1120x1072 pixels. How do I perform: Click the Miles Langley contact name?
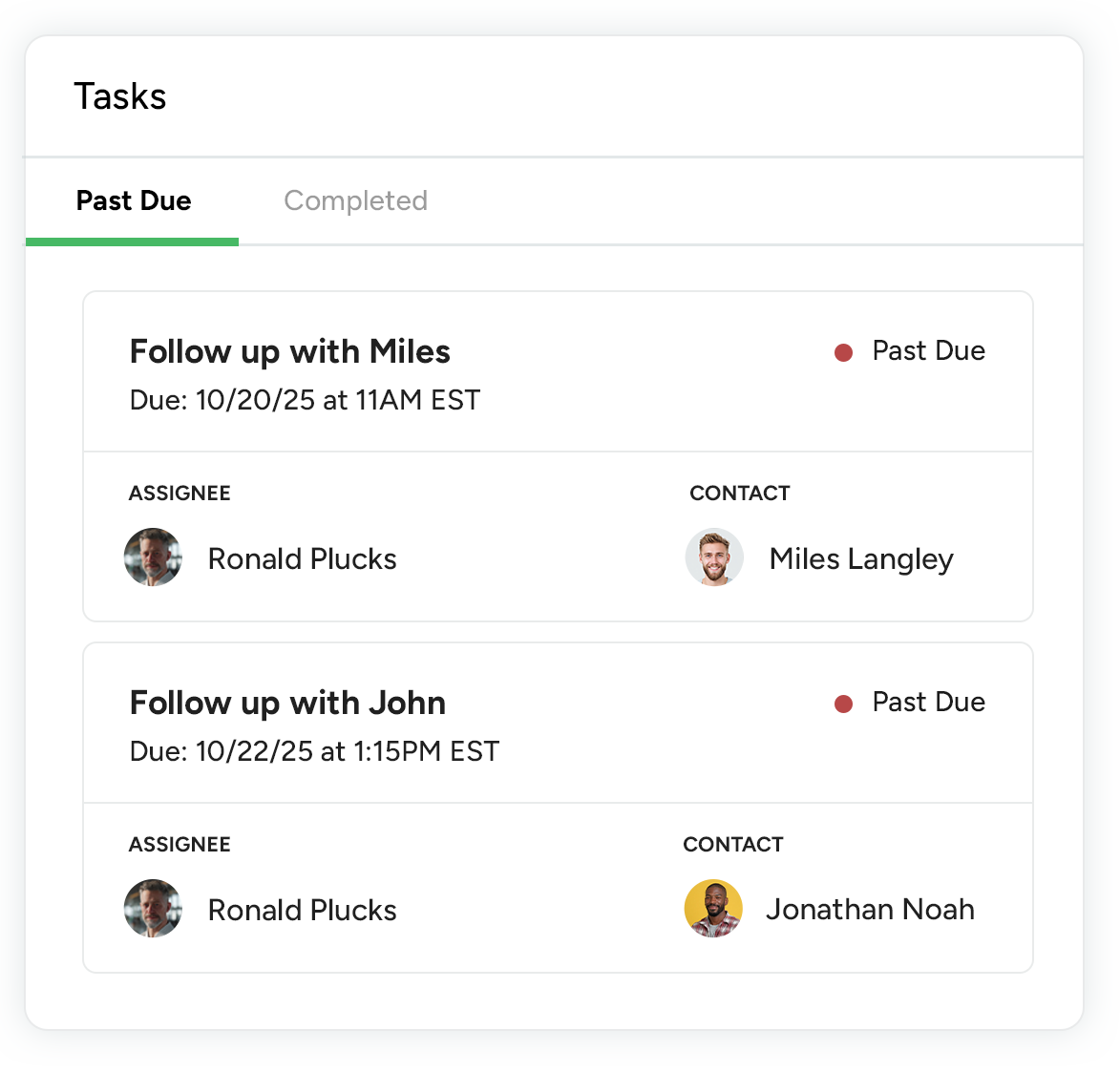tap(861, 559)
